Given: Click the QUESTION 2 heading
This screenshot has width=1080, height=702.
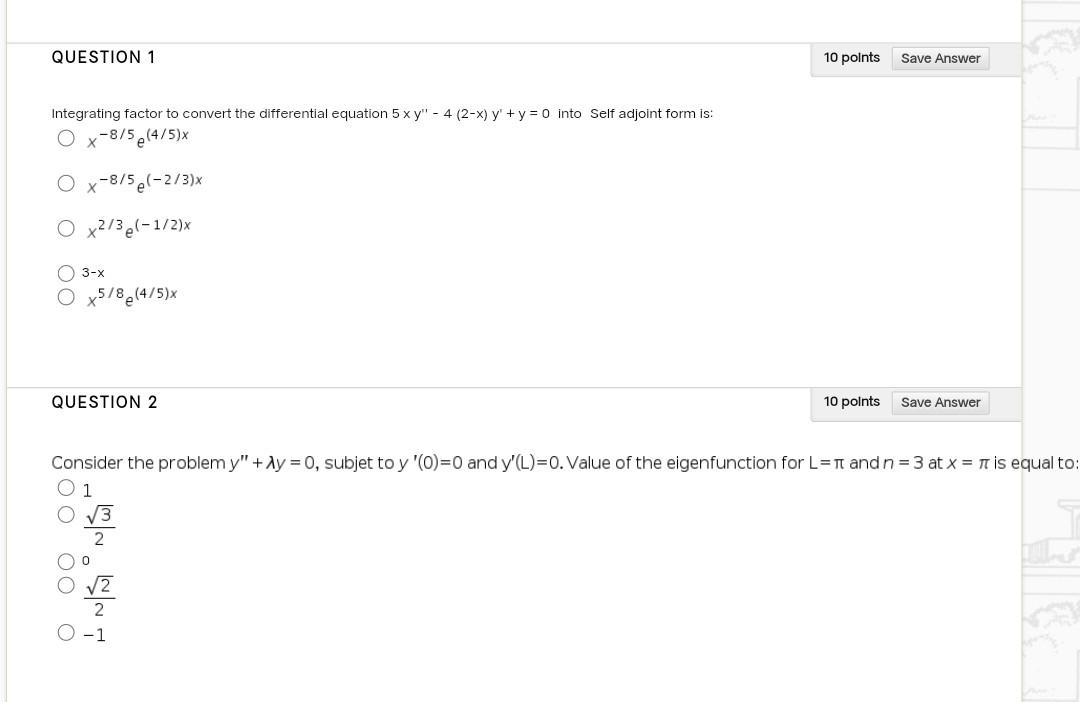Looking at the screenshot, I should pyautogui.click(x=105, y=402).
